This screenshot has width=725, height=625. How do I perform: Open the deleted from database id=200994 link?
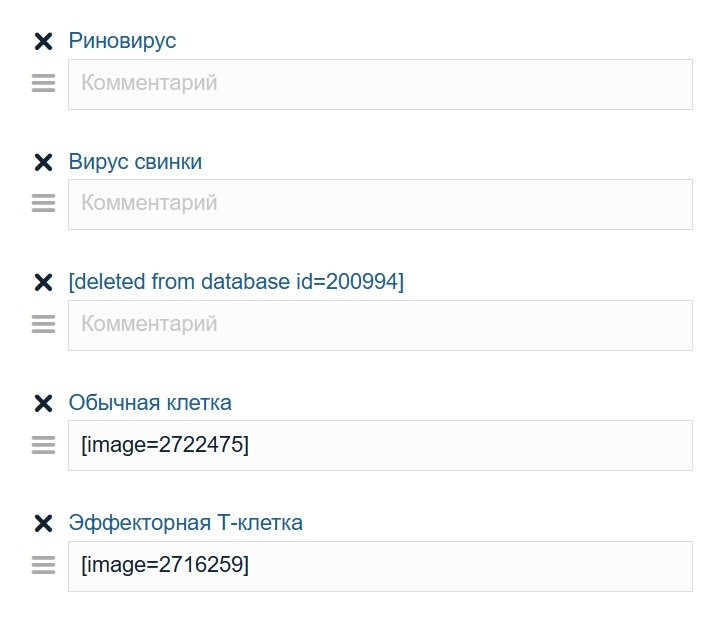[236, 282]
